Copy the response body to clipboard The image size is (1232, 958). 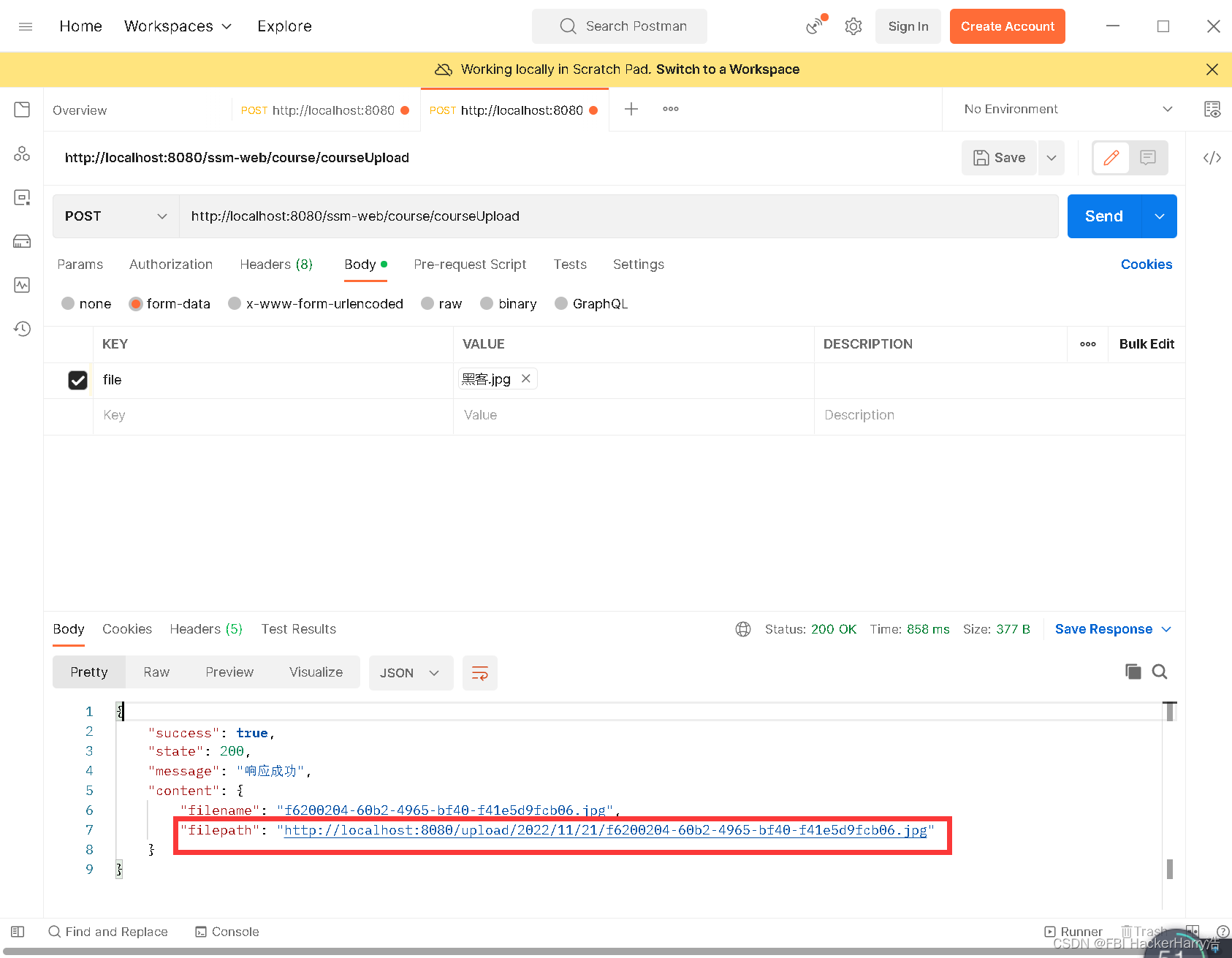pos(1133,672)
